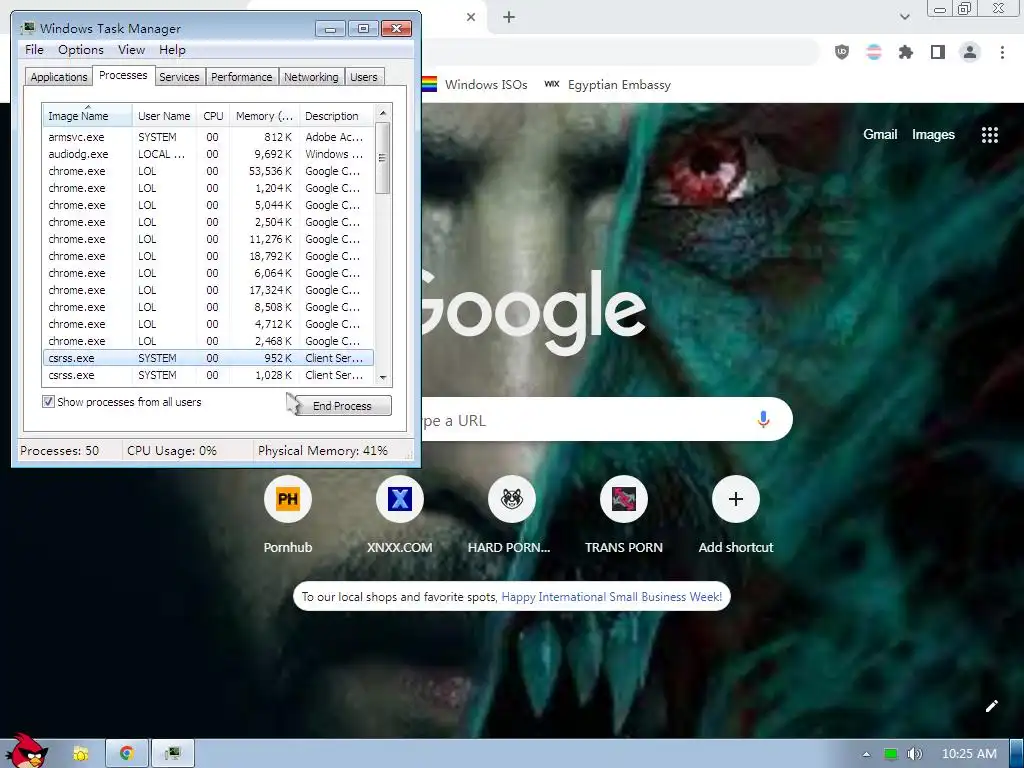Screen dimensions: 1024x768
Task: Toggle the Chrome side panel icon
Action: coord(938,52)
